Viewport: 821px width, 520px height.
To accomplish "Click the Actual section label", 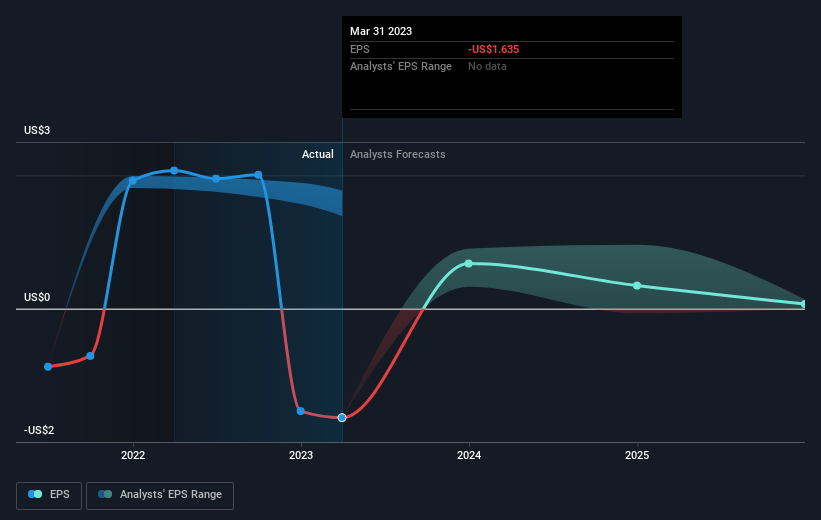I will click(x=317, y=154).
